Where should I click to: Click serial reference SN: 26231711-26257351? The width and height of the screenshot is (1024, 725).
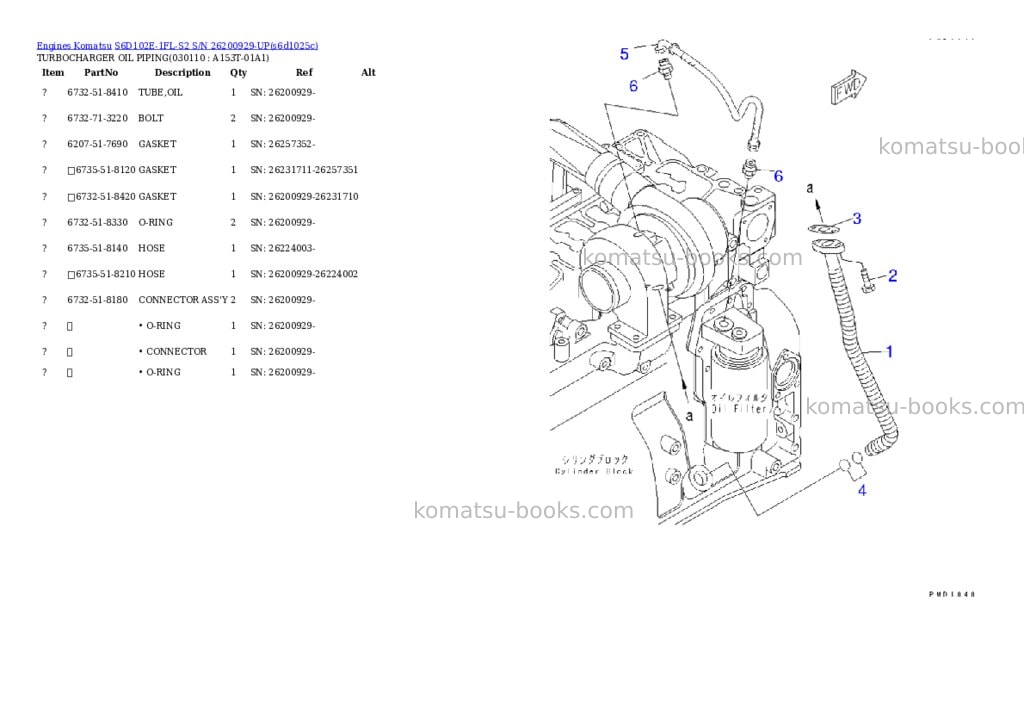304,170
